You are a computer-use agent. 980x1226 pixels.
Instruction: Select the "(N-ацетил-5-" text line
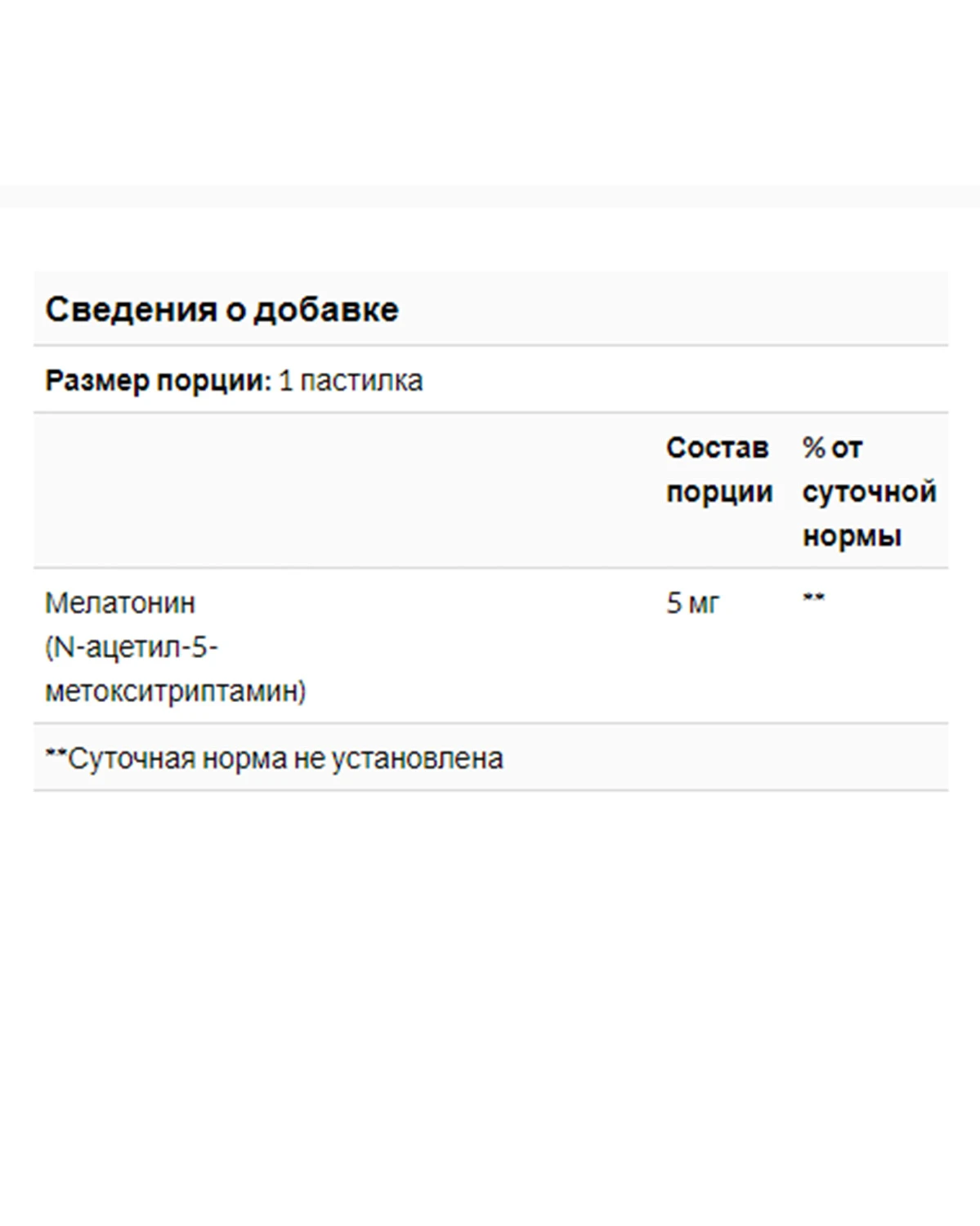tap(132, 647)
